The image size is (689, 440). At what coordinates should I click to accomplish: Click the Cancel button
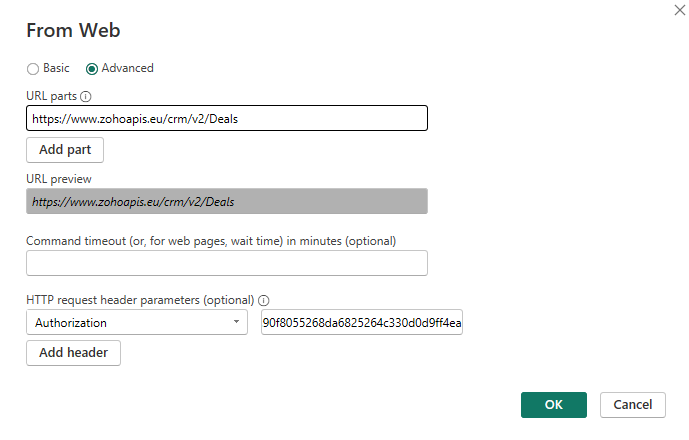tap(633, 405)
